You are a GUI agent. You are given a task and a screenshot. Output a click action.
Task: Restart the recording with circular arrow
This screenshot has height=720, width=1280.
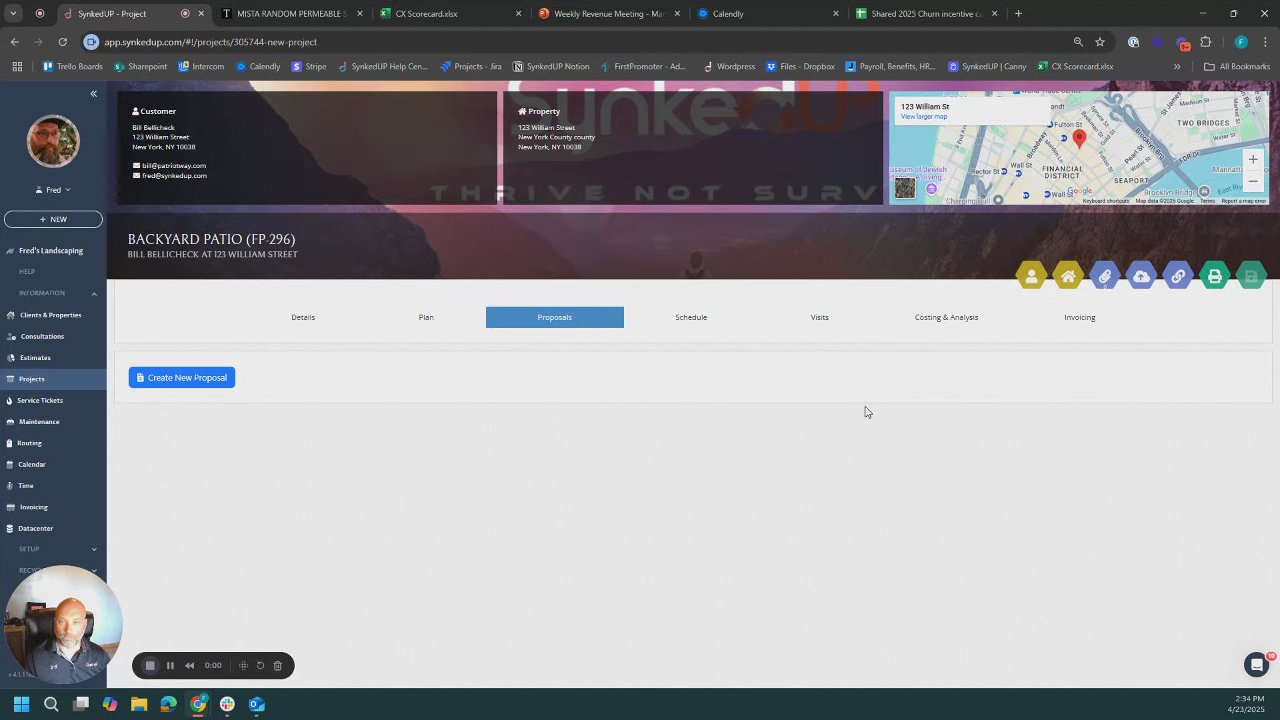260,665
